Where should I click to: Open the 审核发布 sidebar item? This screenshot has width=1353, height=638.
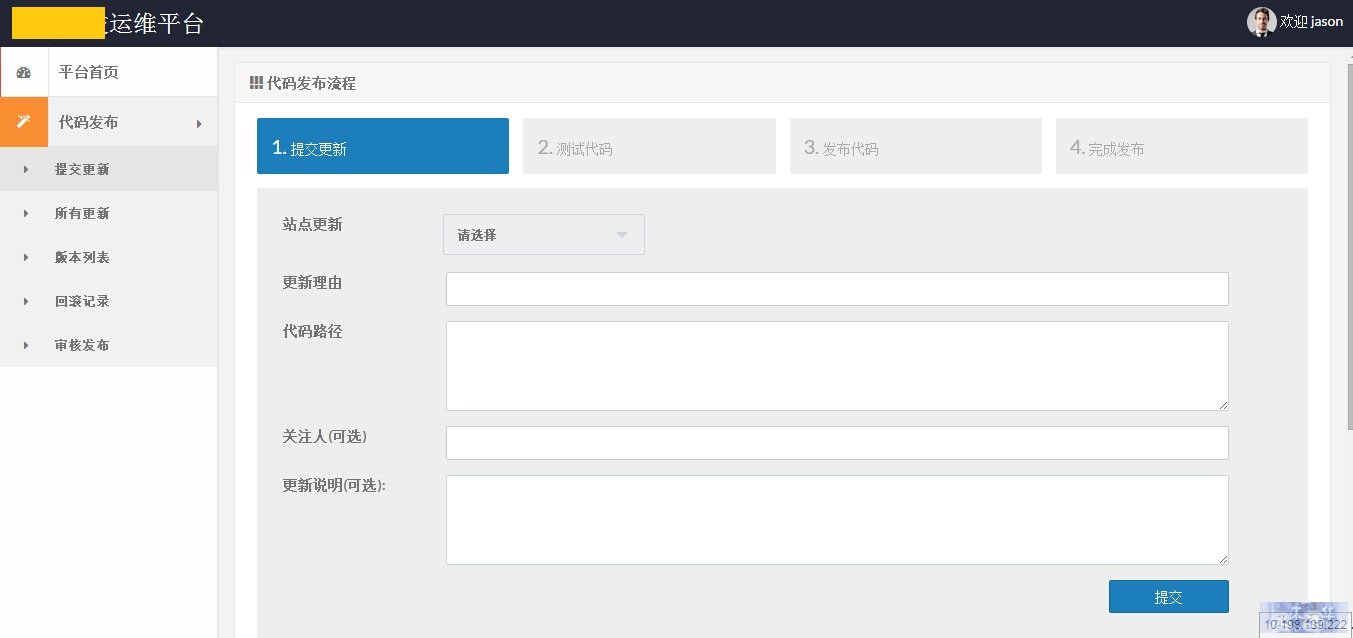(109, 345)
